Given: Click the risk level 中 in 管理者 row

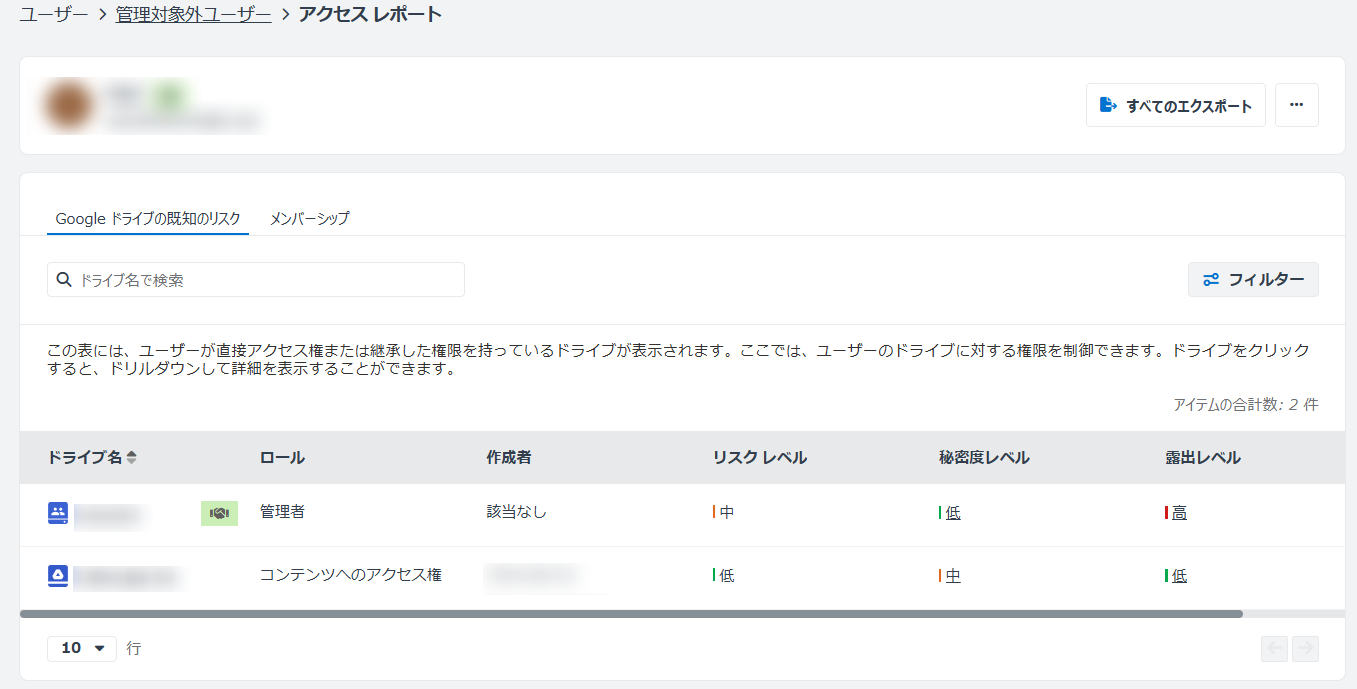Looking at the screenshot, I should click(x=726, y=512).
